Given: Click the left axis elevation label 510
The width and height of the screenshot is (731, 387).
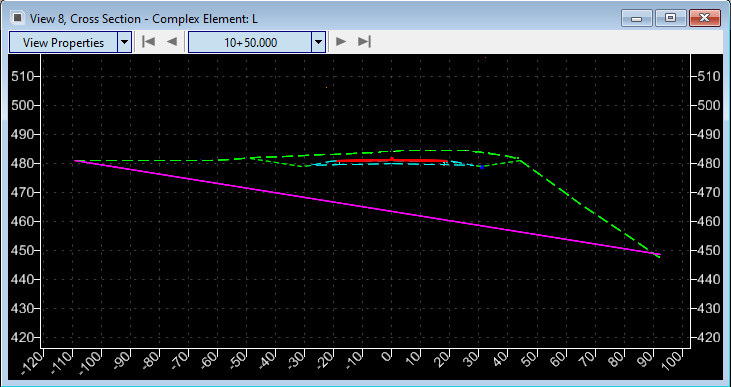Looking at the screenshot, I should coord(22,76).
